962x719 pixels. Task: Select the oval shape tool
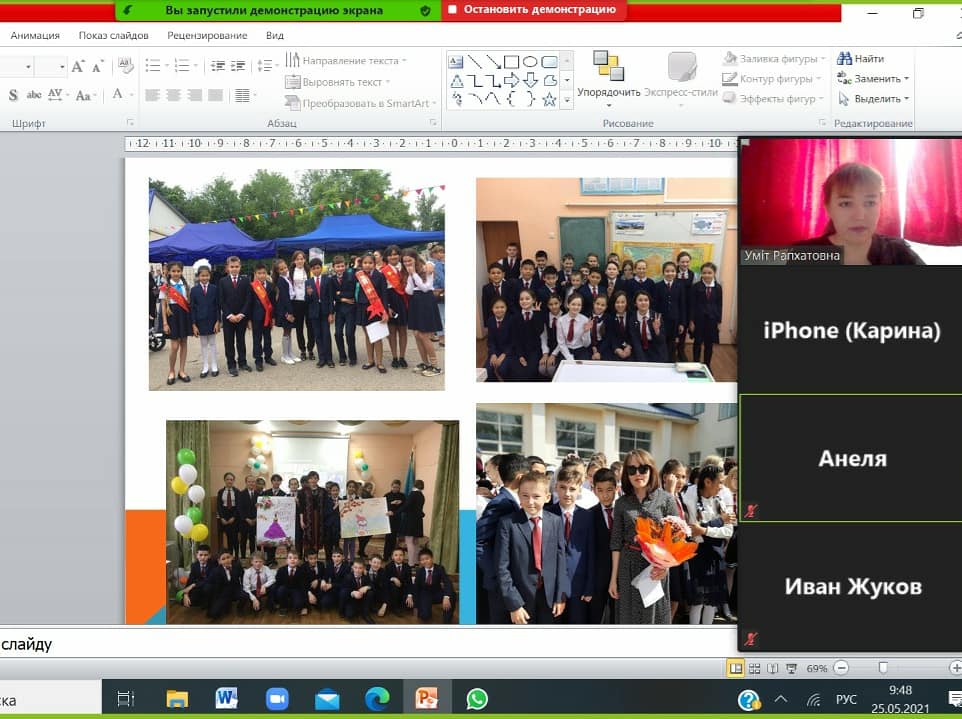(x=530, y=62)
